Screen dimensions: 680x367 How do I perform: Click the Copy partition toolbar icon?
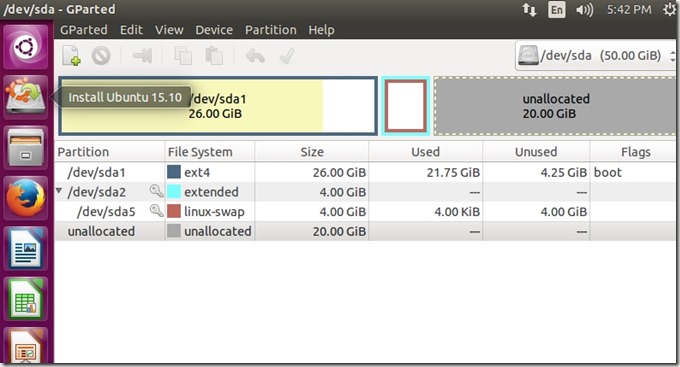183,56
